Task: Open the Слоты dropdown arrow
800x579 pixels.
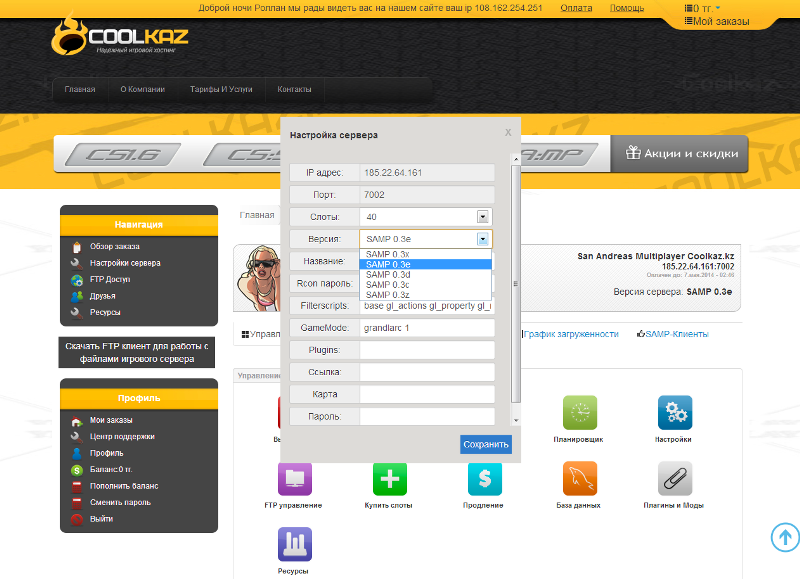Action: click(x=483, y=217)
